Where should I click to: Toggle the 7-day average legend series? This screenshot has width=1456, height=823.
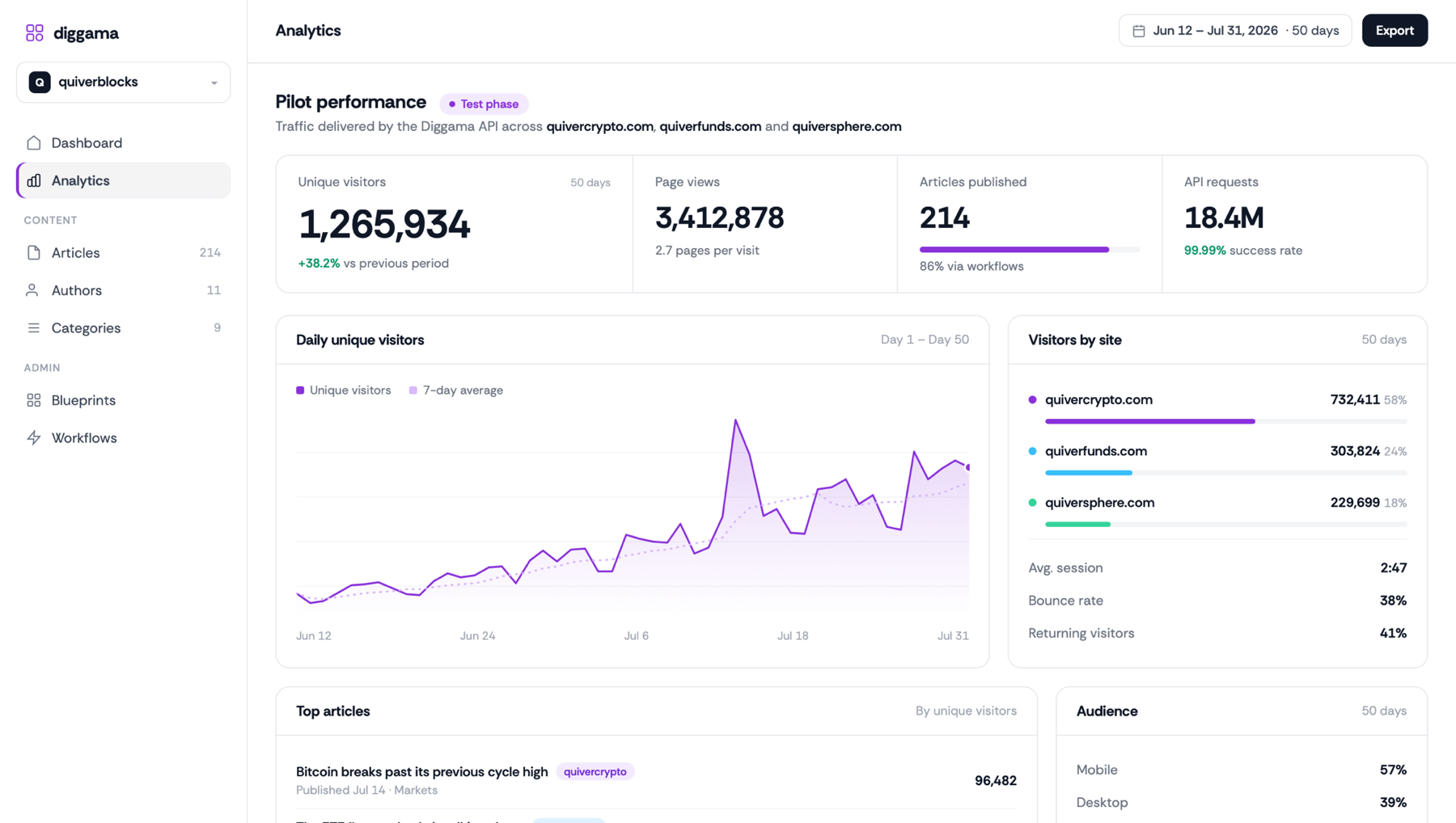tap(456, 390)
